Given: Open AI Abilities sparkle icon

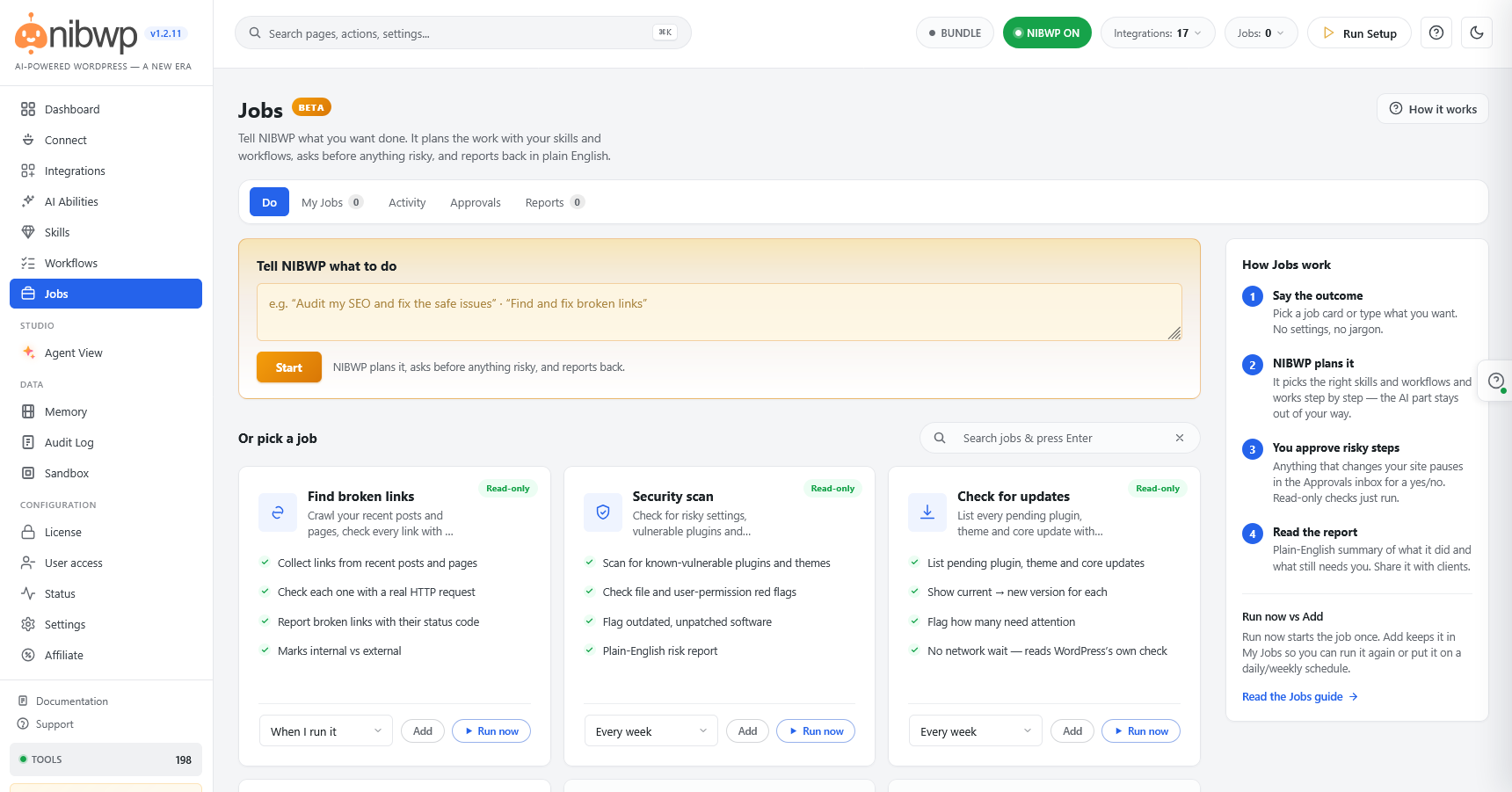Looking at the screenshot, I should pos(28,201).
